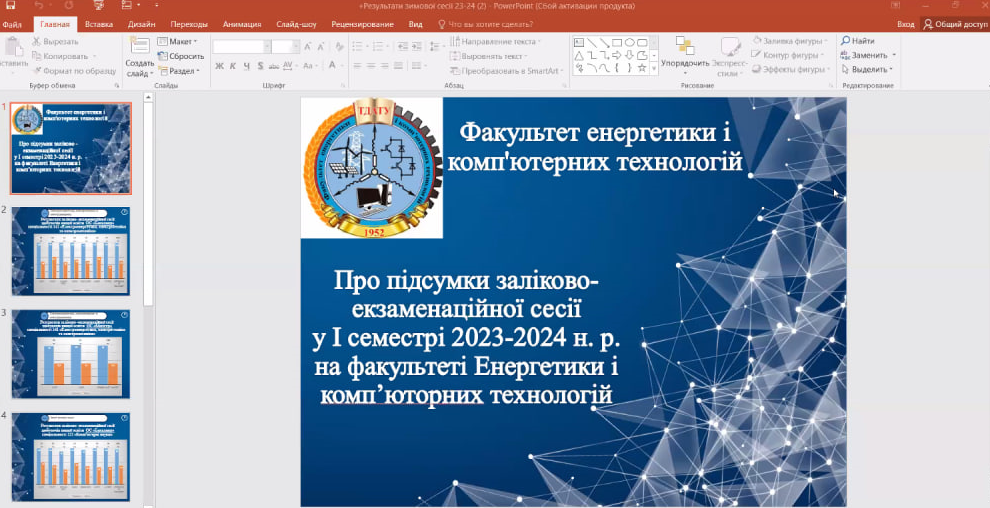Toggle strikethrough (abc) formatting
990x508 pixels.
(273, 66)
